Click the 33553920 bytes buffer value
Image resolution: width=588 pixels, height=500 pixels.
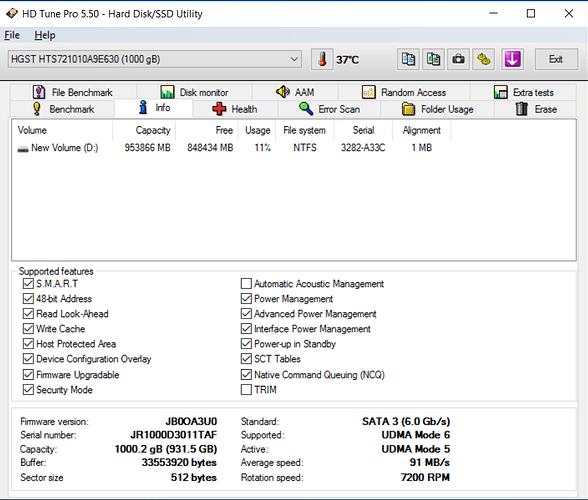(179, 462)
